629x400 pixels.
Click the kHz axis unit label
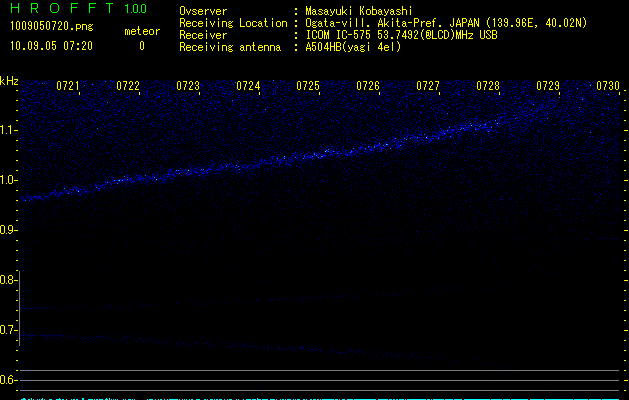[x=9, y=81]
